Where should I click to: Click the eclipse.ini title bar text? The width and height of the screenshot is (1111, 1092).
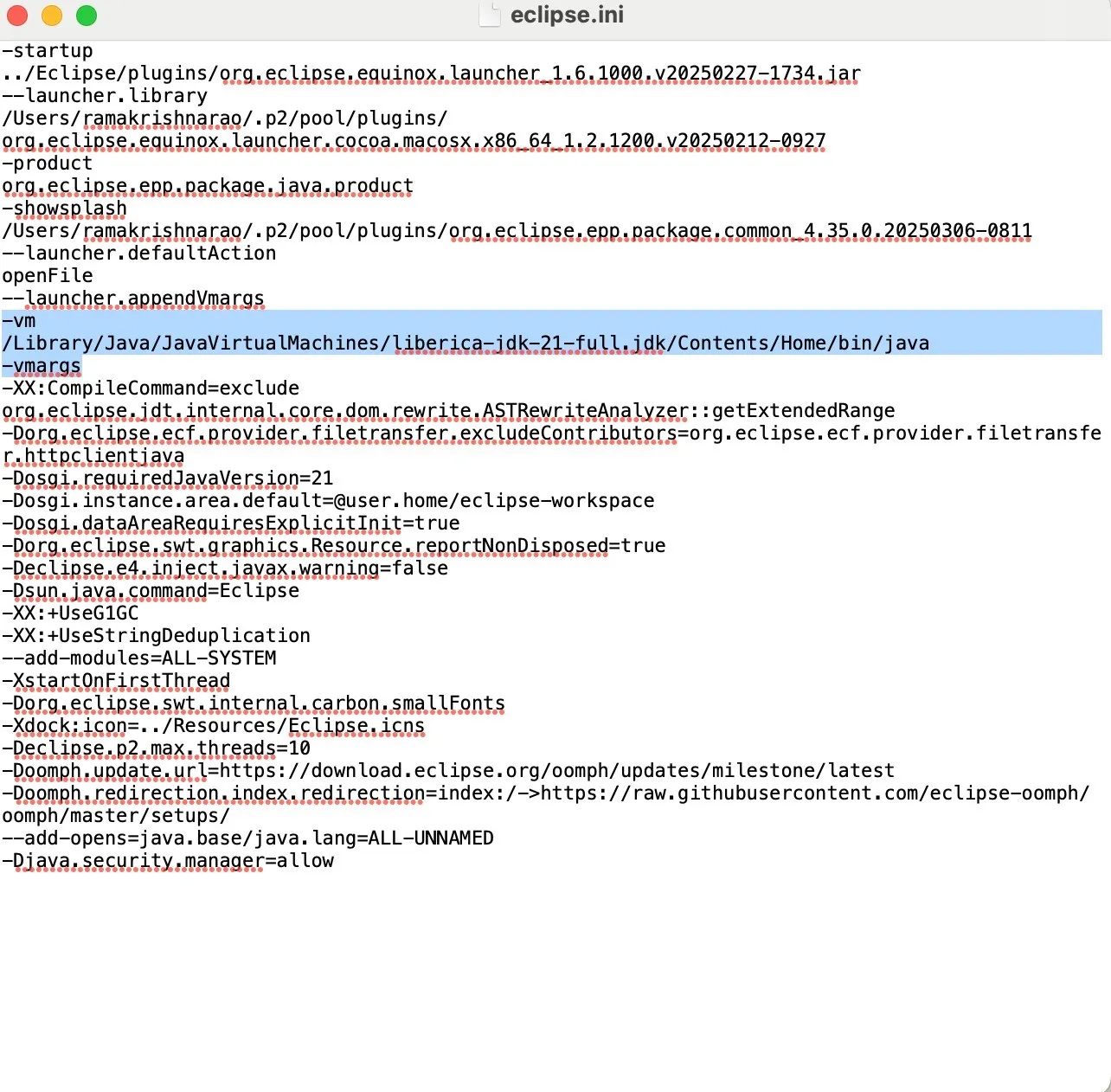pyautogui.click(x=568, y=14)
